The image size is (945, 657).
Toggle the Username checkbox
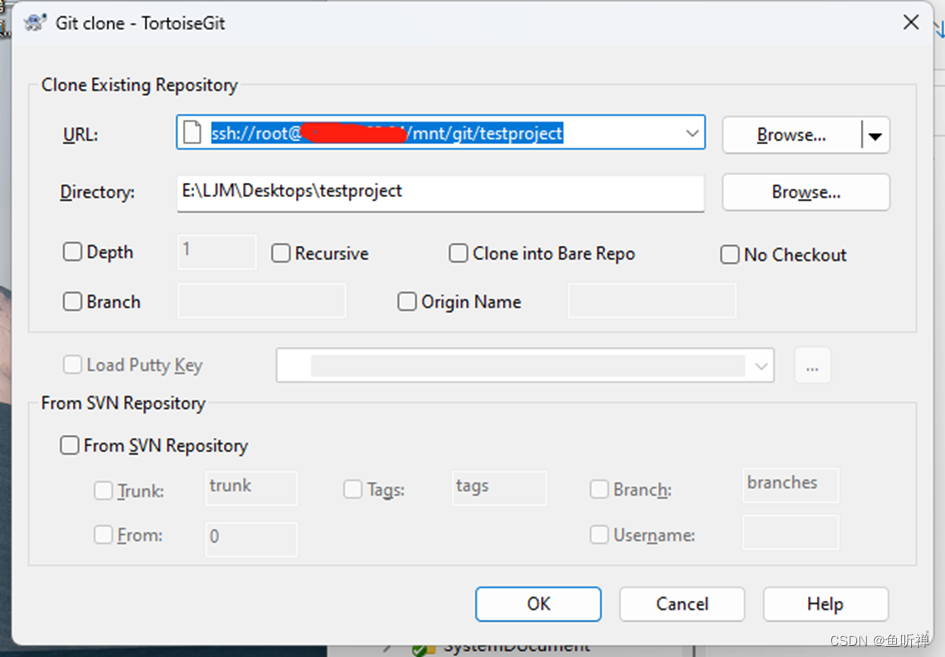coord(599,535)
